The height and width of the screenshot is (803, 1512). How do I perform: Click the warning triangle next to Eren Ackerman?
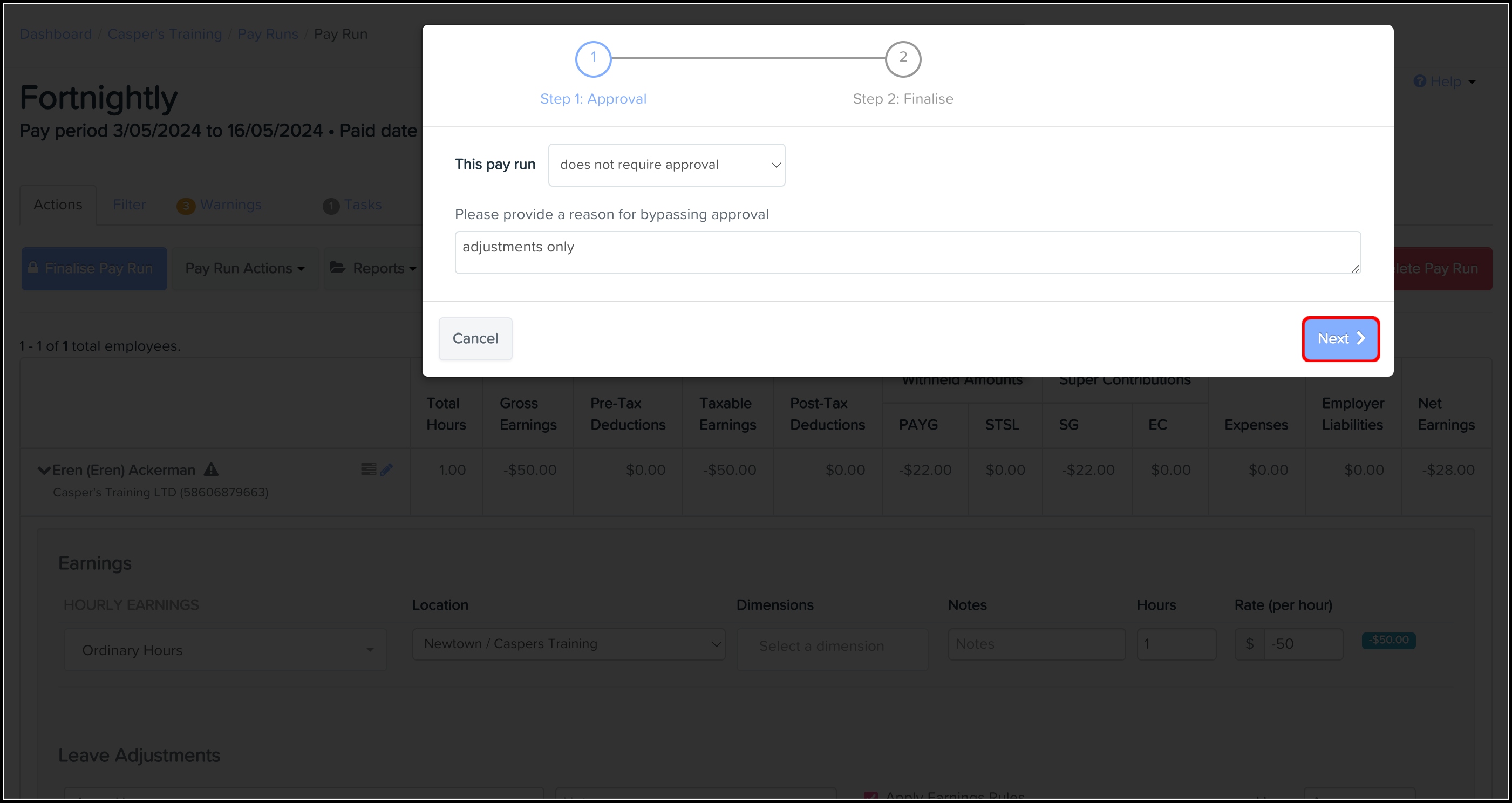pos(212,469)
